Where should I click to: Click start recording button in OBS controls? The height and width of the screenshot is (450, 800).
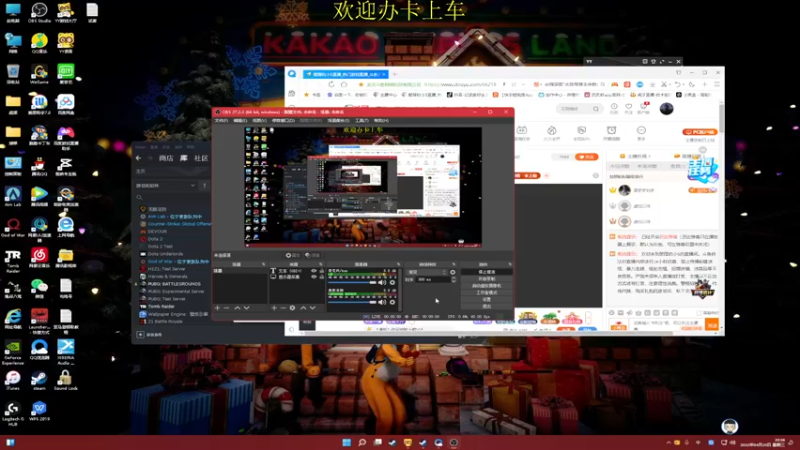coord(487,279)
